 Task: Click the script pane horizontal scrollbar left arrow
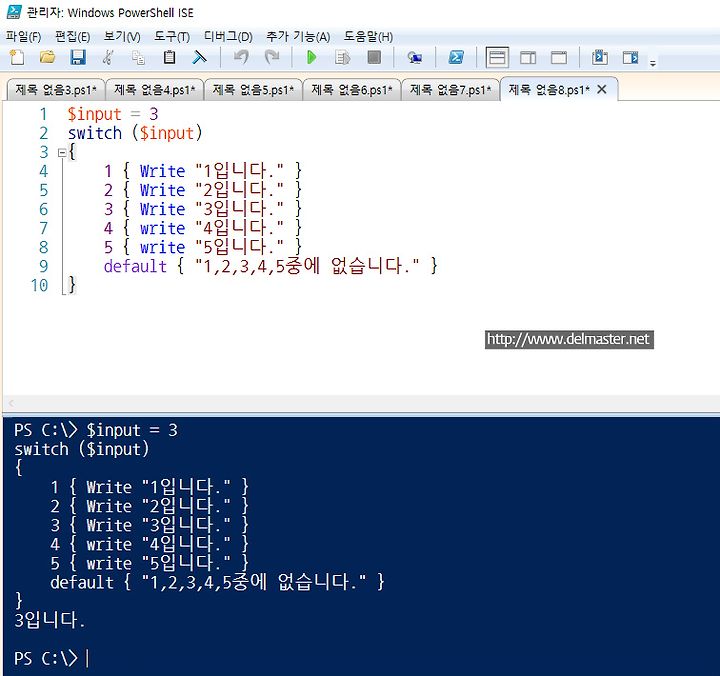tap(11, 404)
